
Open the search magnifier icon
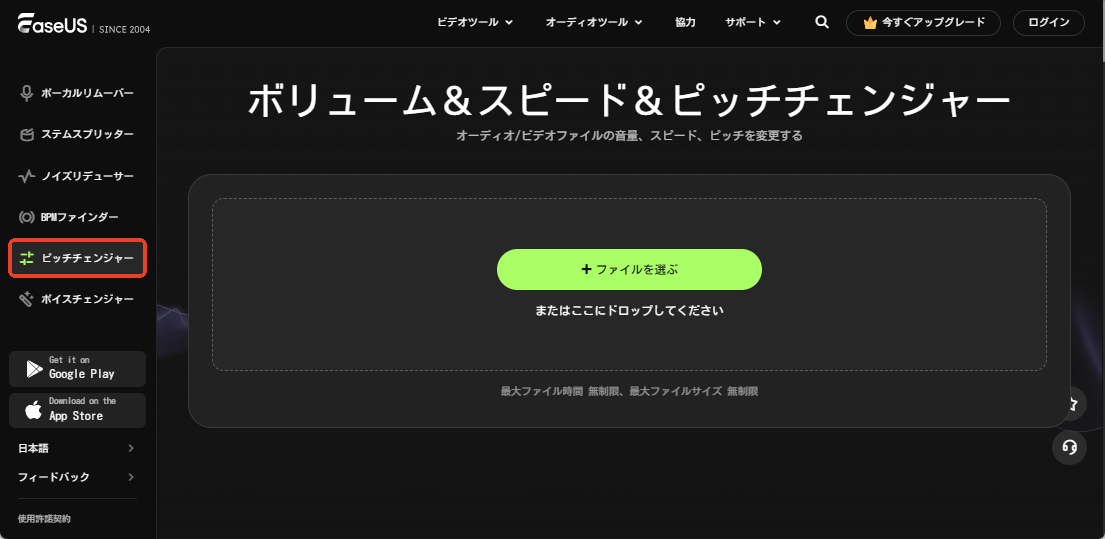coord(822,22)
